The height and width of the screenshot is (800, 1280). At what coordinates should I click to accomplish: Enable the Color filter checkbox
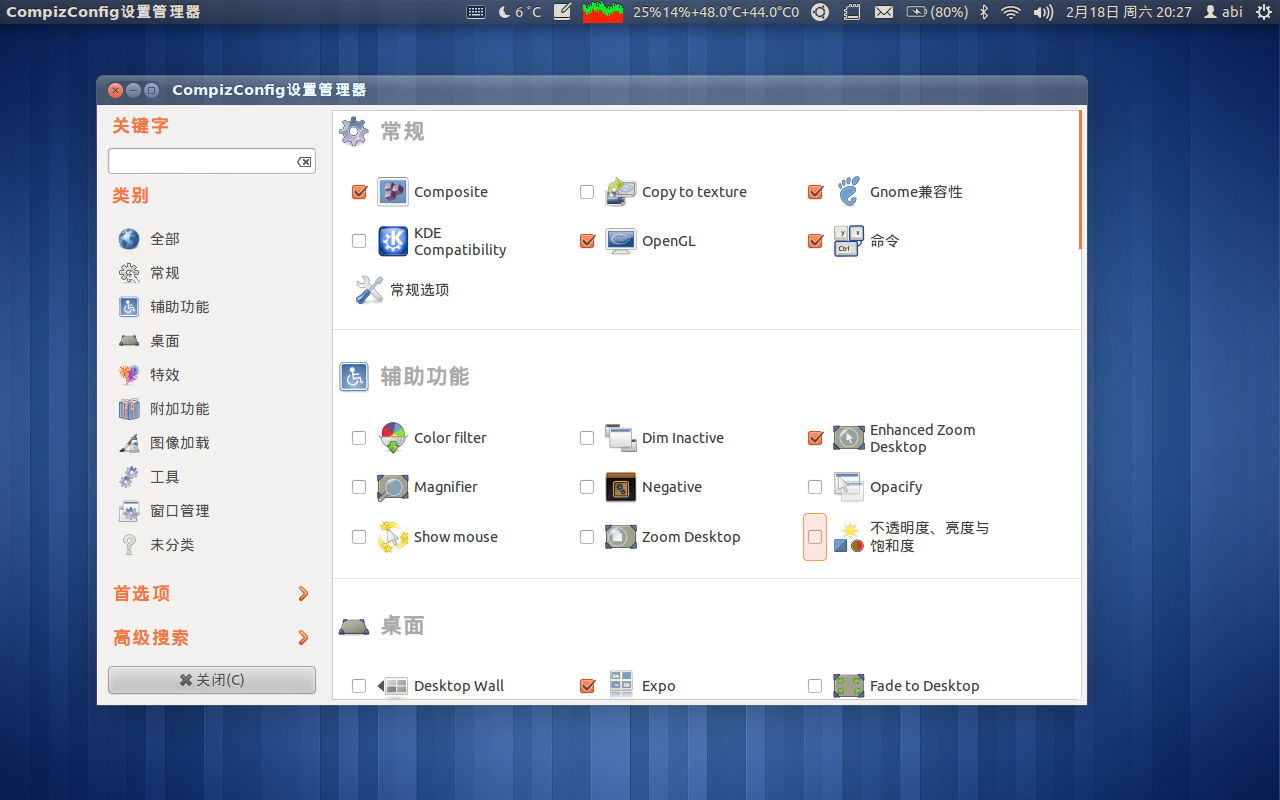click(359, 438)
